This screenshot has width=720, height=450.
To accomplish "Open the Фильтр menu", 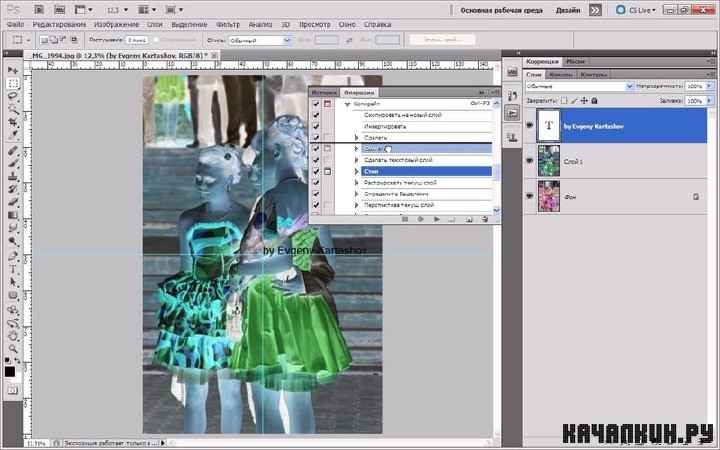I will (x=228, y=24).
